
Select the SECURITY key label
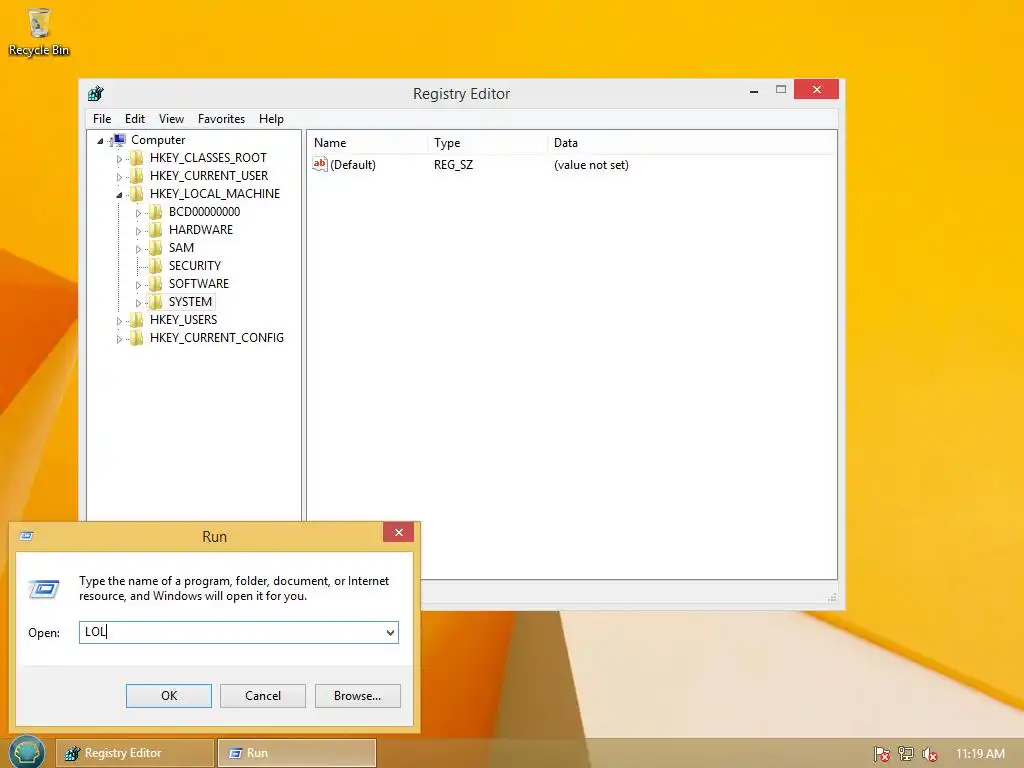coord(195,266)
